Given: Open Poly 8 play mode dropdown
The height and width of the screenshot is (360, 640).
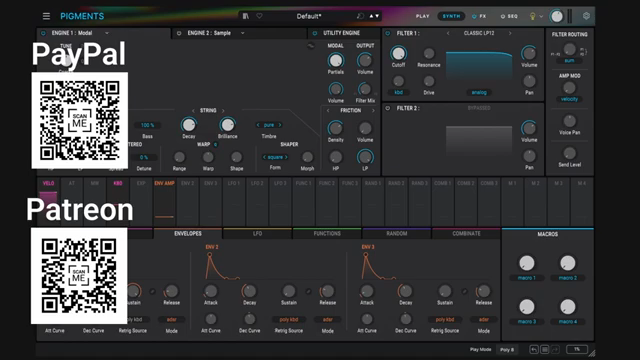Looking at the screenshot, I should pos(507,349).
